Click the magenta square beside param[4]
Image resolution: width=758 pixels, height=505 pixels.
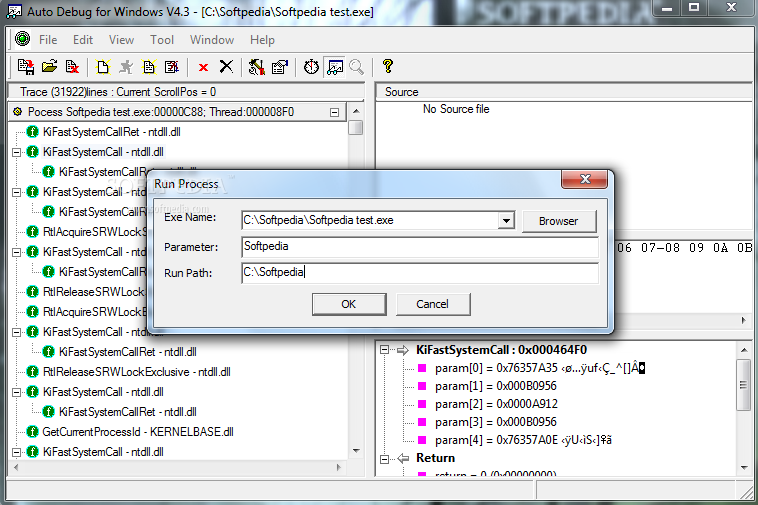tap(422, 440)
